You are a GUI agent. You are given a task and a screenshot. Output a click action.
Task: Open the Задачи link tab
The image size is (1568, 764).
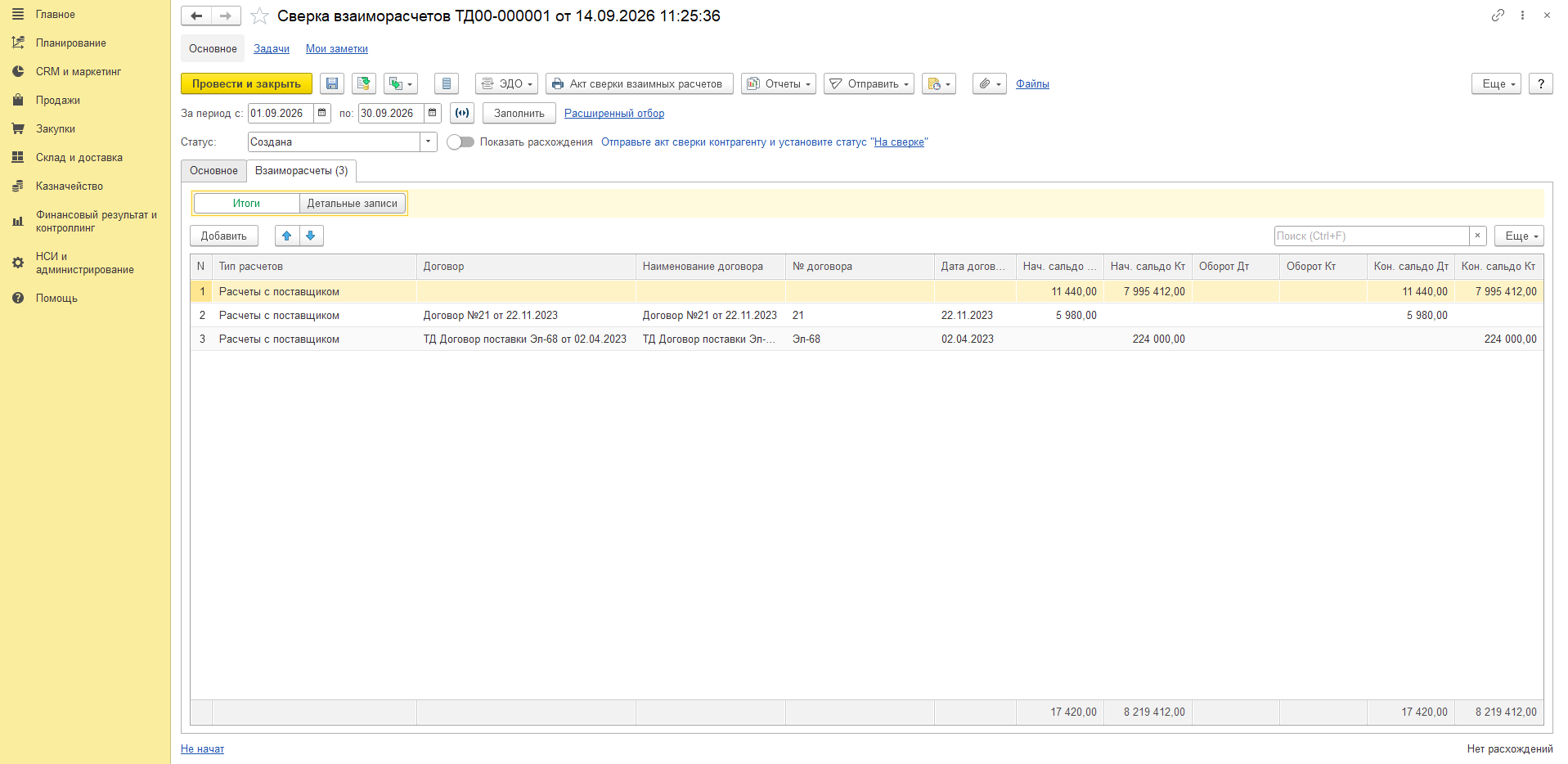[x=272, y=48]
